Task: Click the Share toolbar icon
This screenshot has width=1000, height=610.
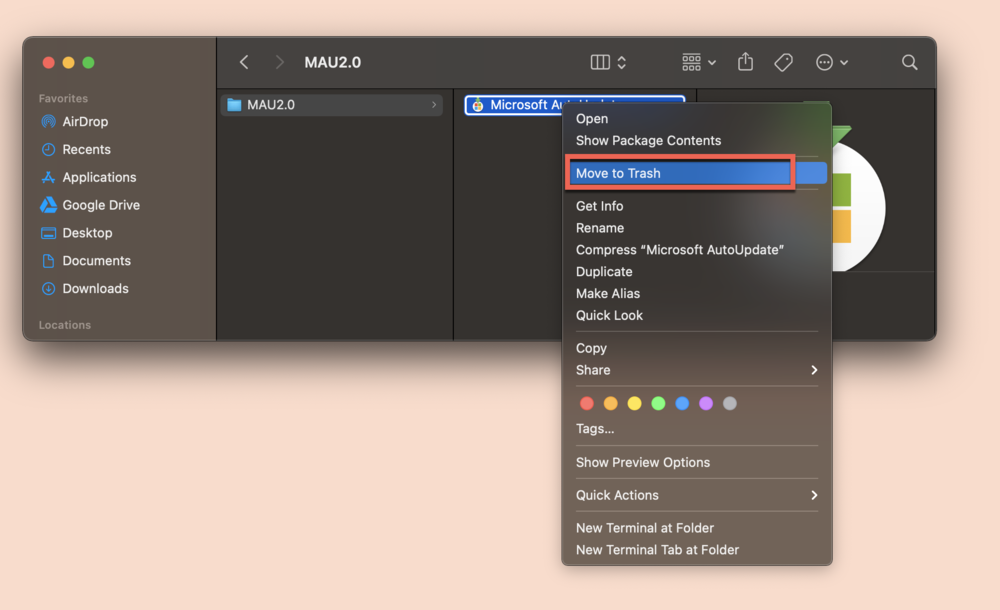Action: 745,62
